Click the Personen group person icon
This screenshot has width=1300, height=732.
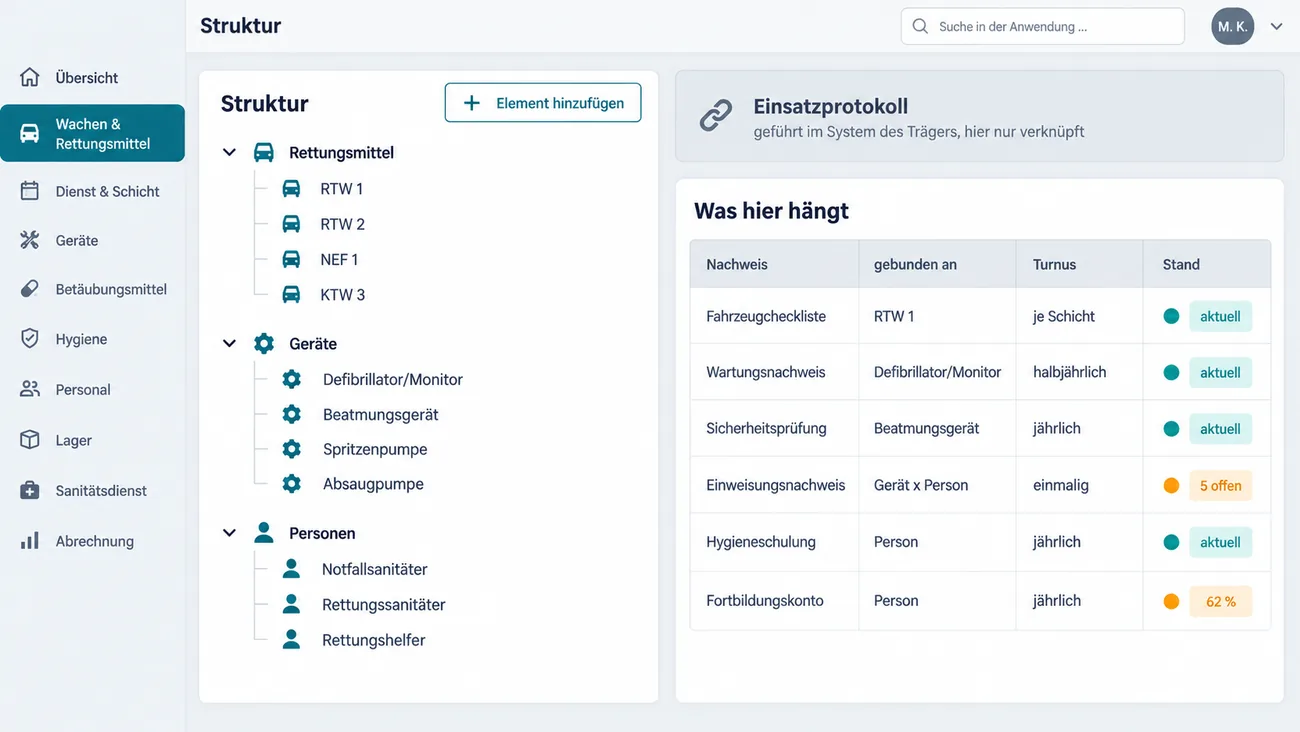264,533
